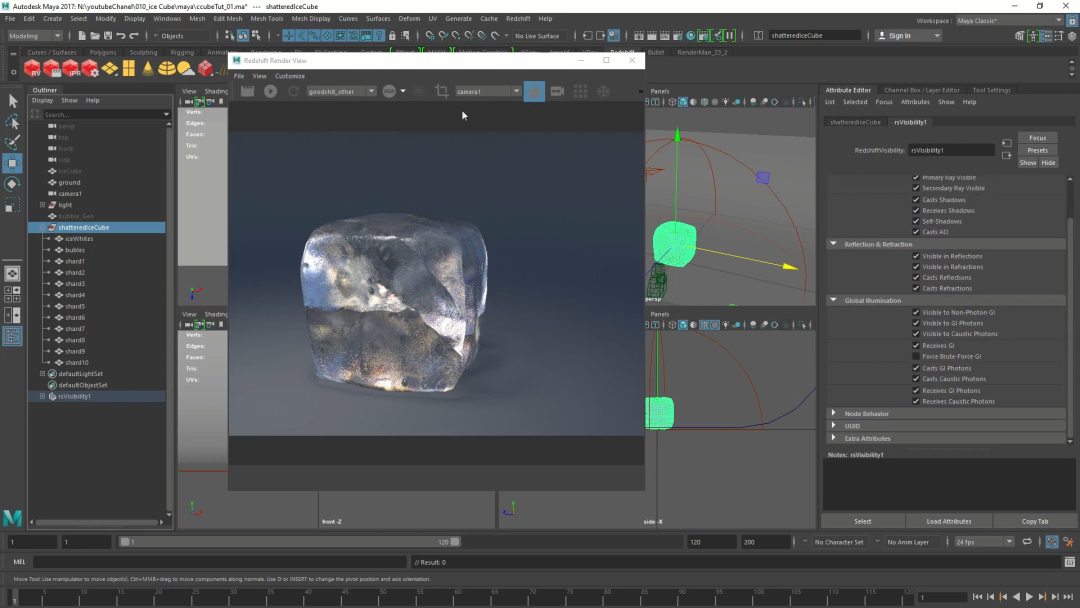Viewport: 1080px width, 608px height.
Task: Click the snowflake freeze icon in Render View
Action: [603, 91]
